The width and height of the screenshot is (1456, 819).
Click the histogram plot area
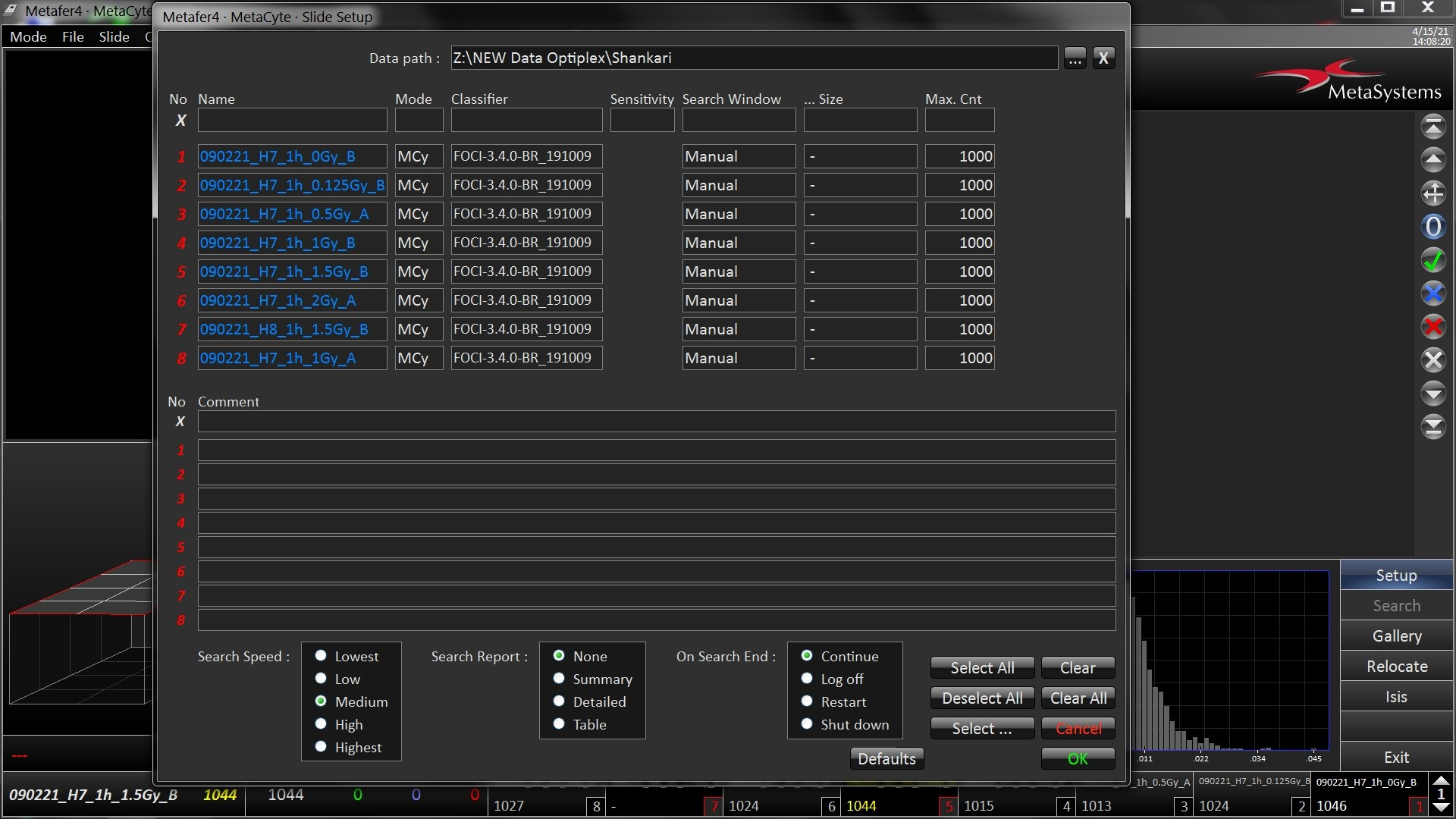click(1229, 660)
